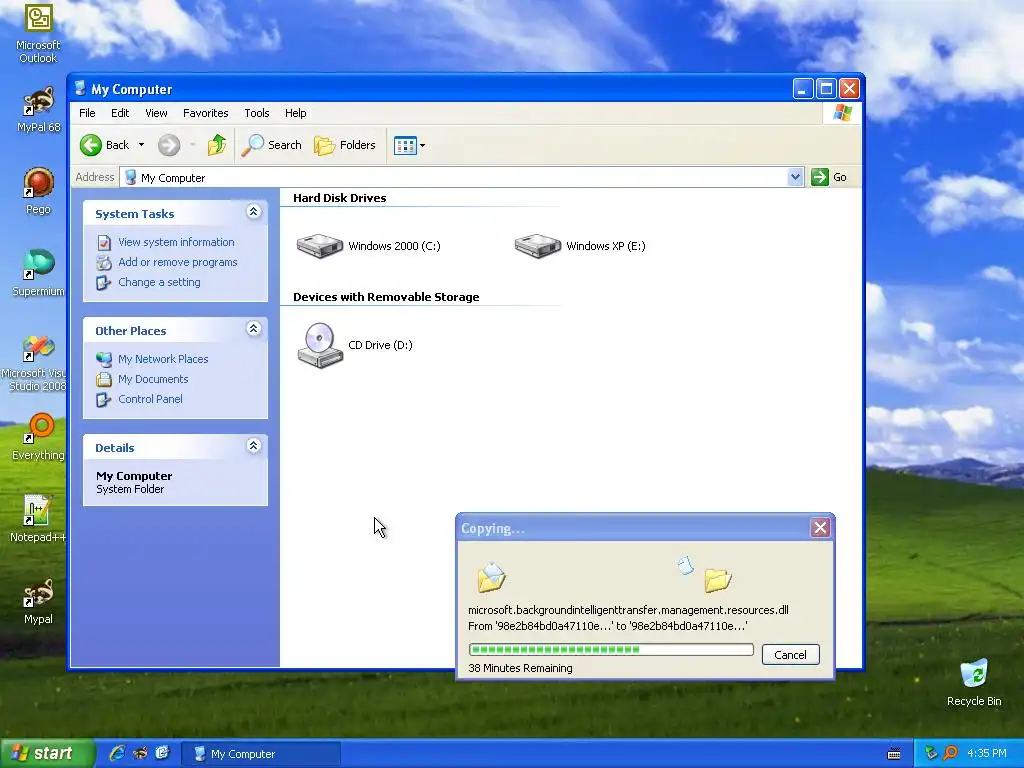Click the third Quick Launch icon
This screenshot has height=768, width=1024.
163,754
